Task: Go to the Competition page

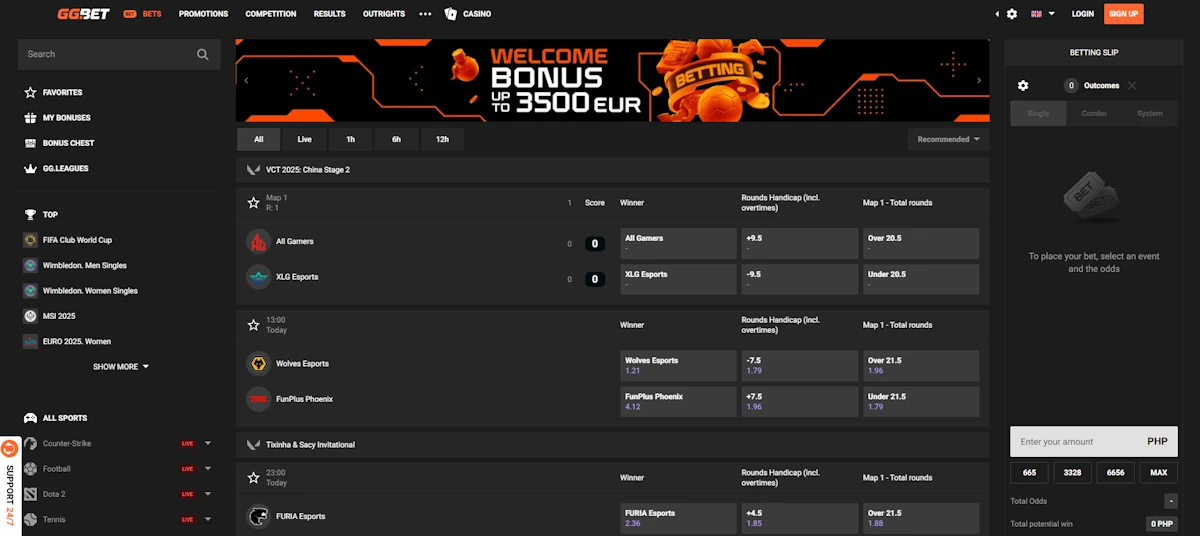Action: pyautogui.click(x=271, y=14)
